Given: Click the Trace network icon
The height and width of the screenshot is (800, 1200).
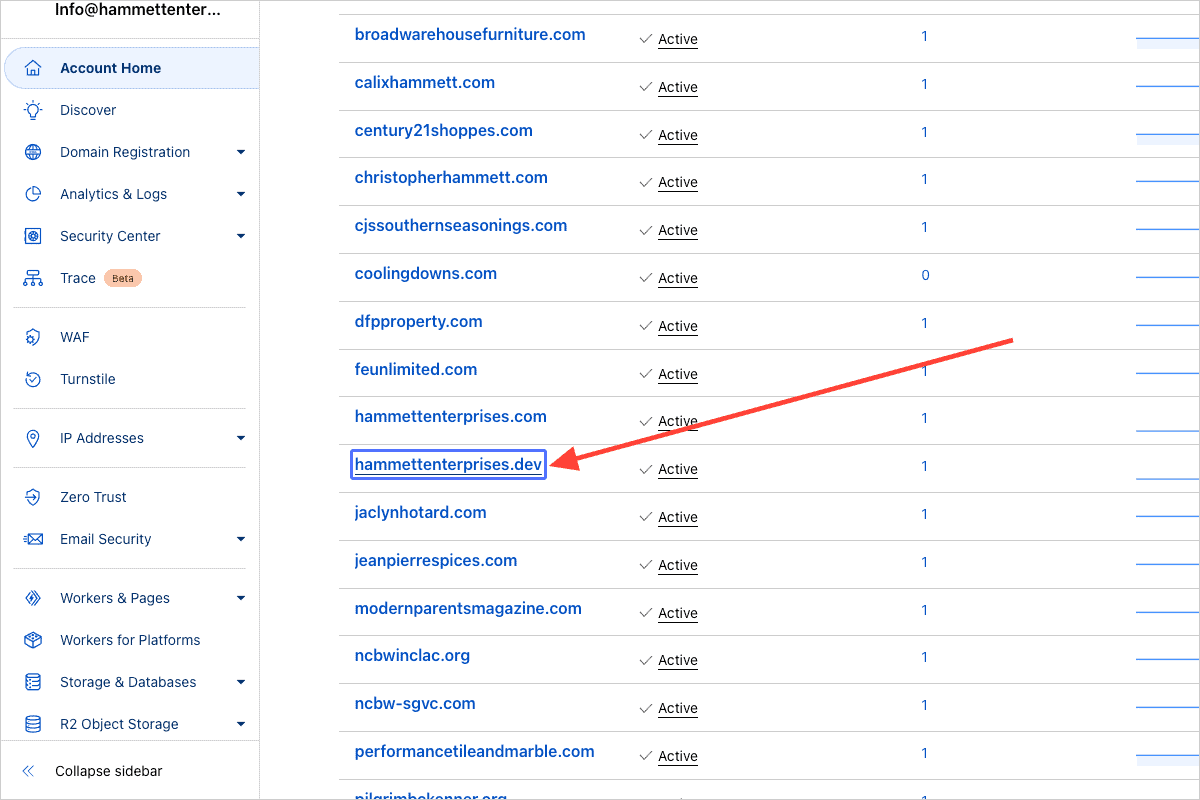Looking at the screenshot, I should point(33,278).
